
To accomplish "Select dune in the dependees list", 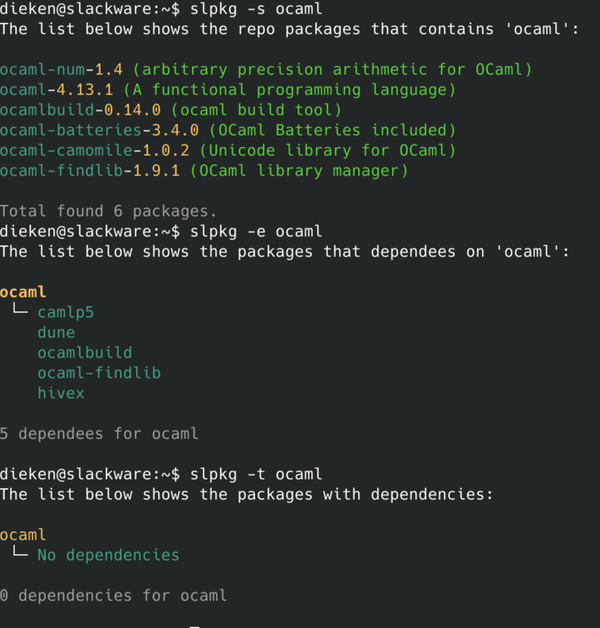I will [x=56, y=332].
